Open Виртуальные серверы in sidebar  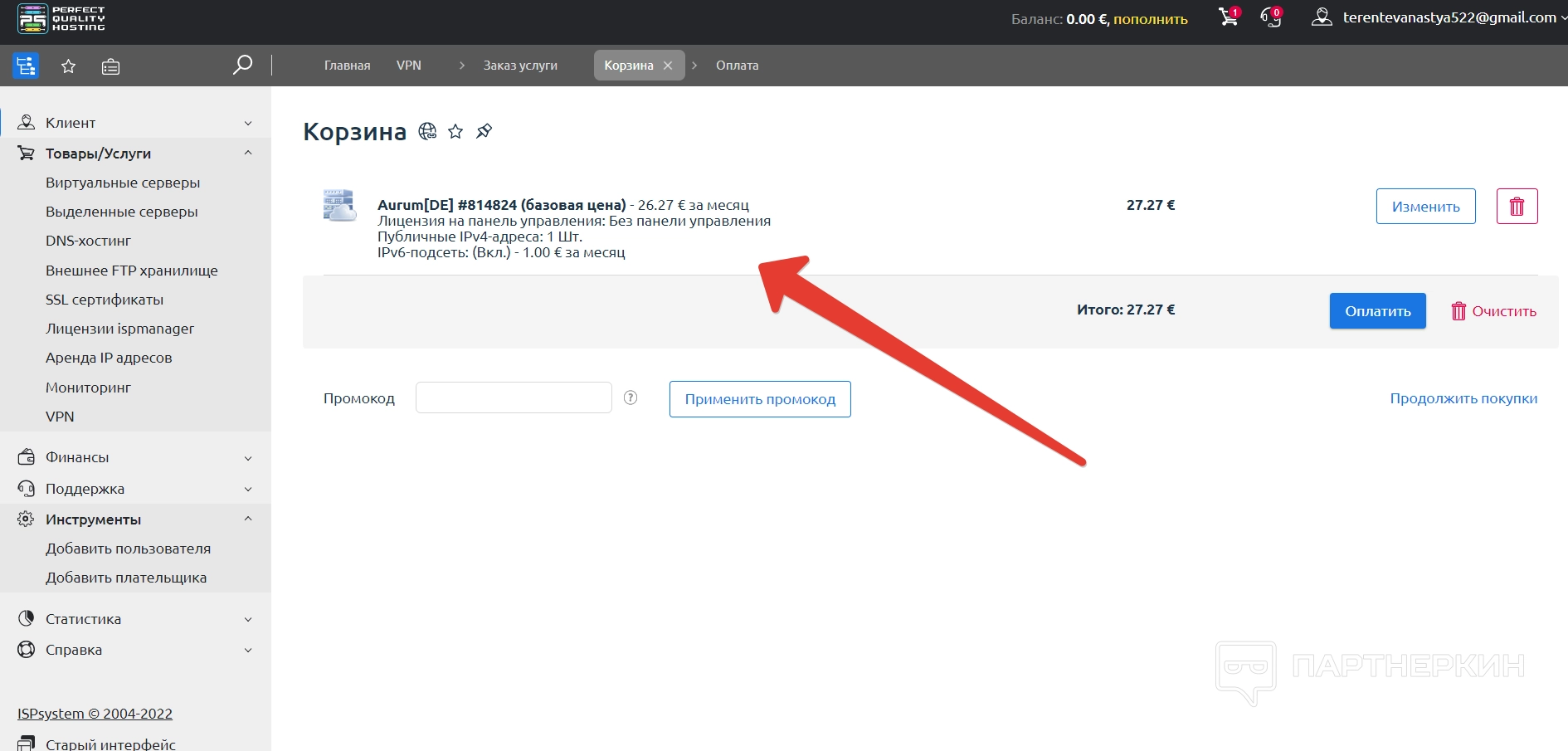pos(123,183)
